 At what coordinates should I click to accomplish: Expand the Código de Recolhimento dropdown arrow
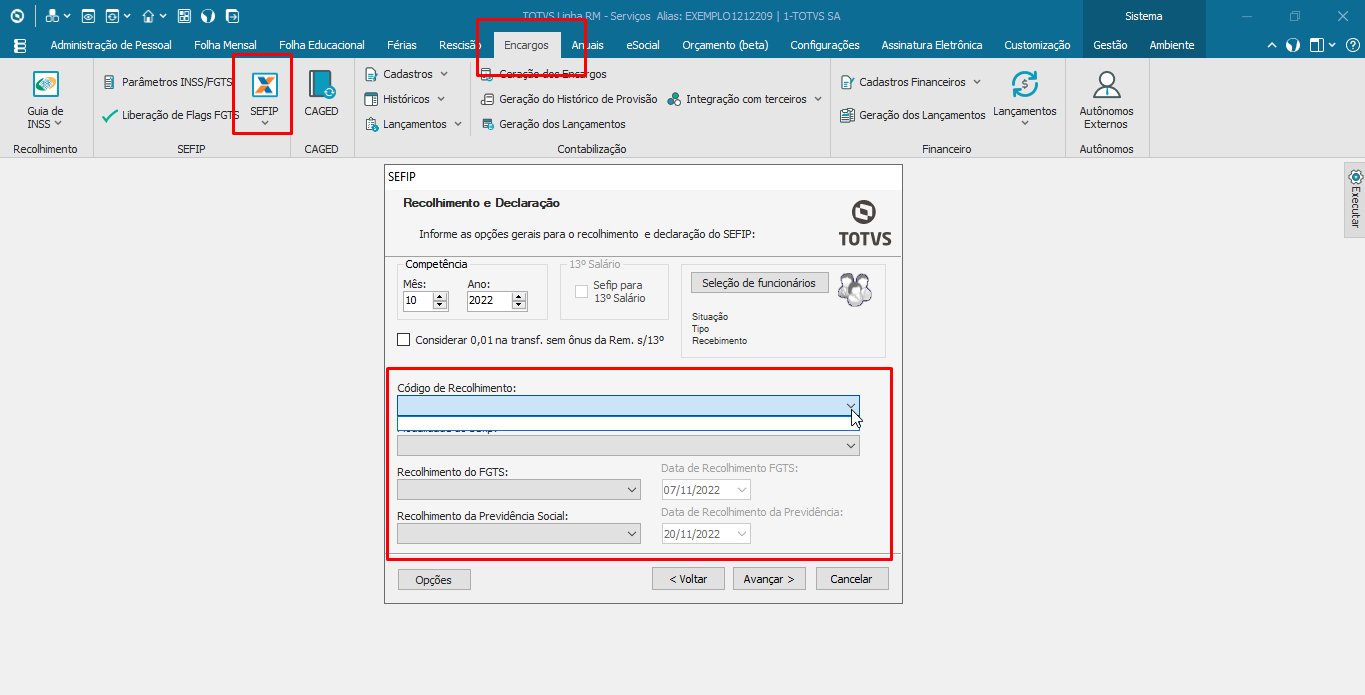point(851,405)
